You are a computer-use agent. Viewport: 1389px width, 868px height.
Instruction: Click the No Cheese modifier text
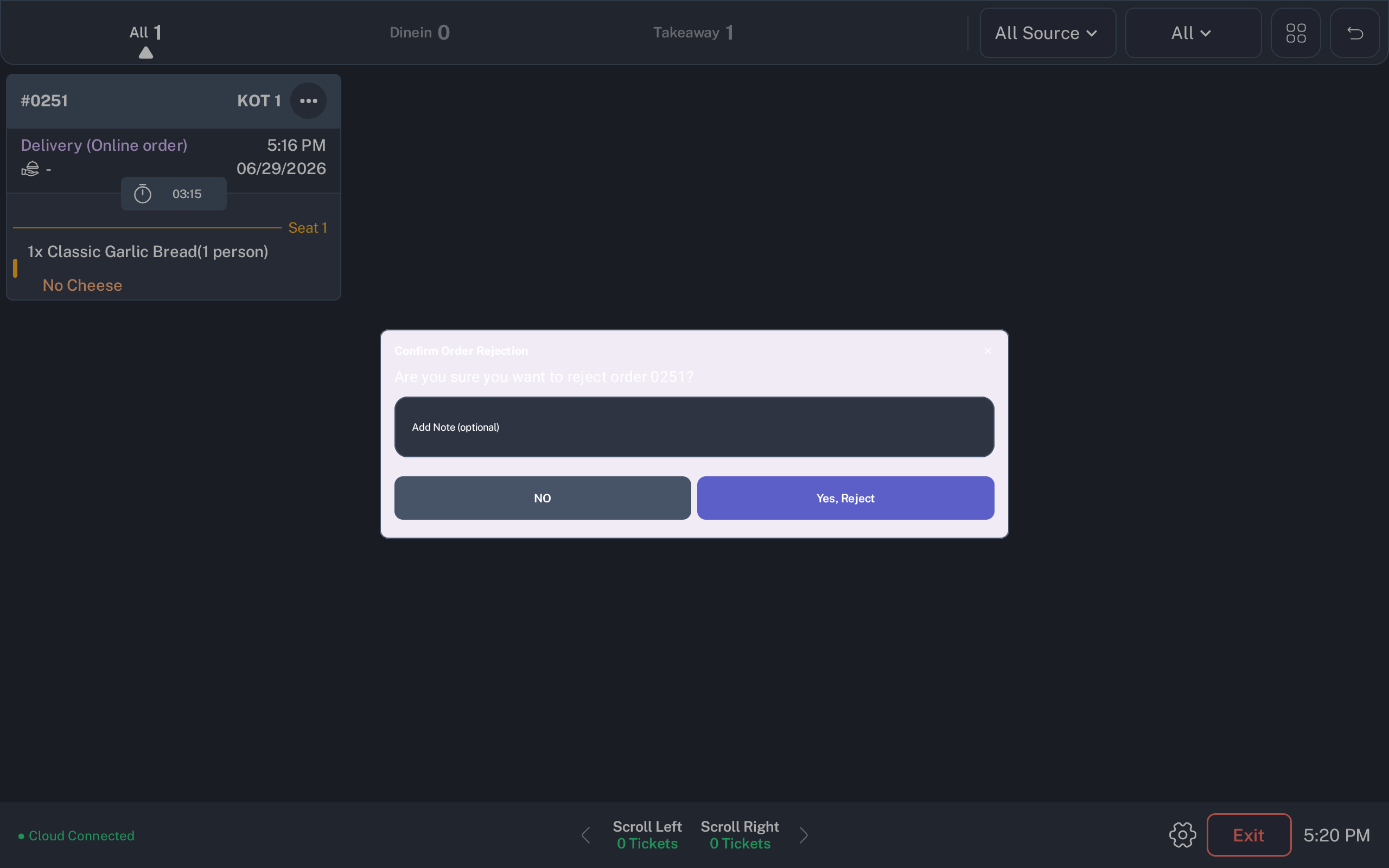[x=82, y=285]
